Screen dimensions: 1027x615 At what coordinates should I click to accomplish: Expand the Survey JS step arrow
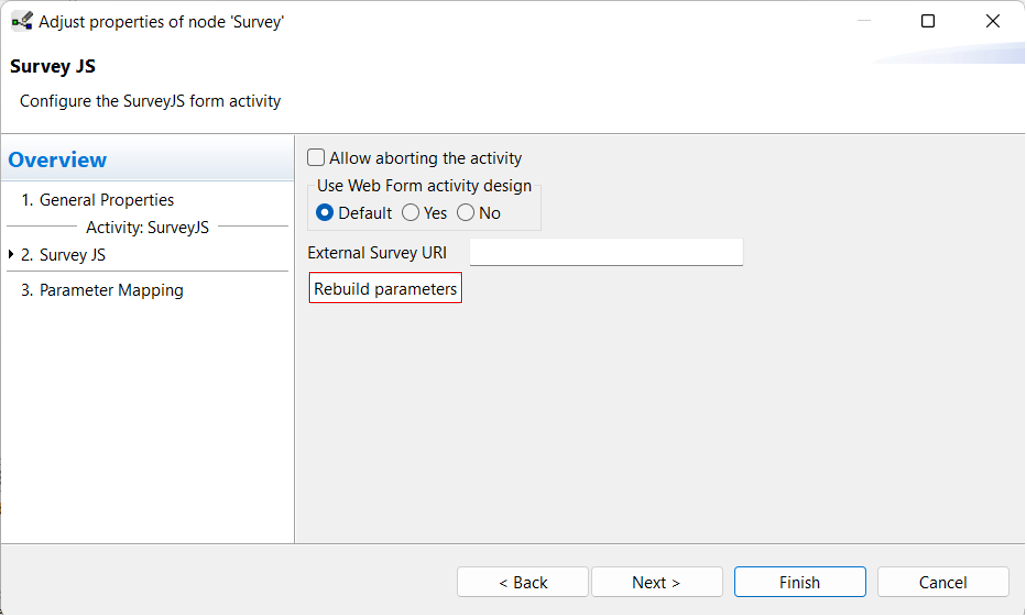coord(11,254)
